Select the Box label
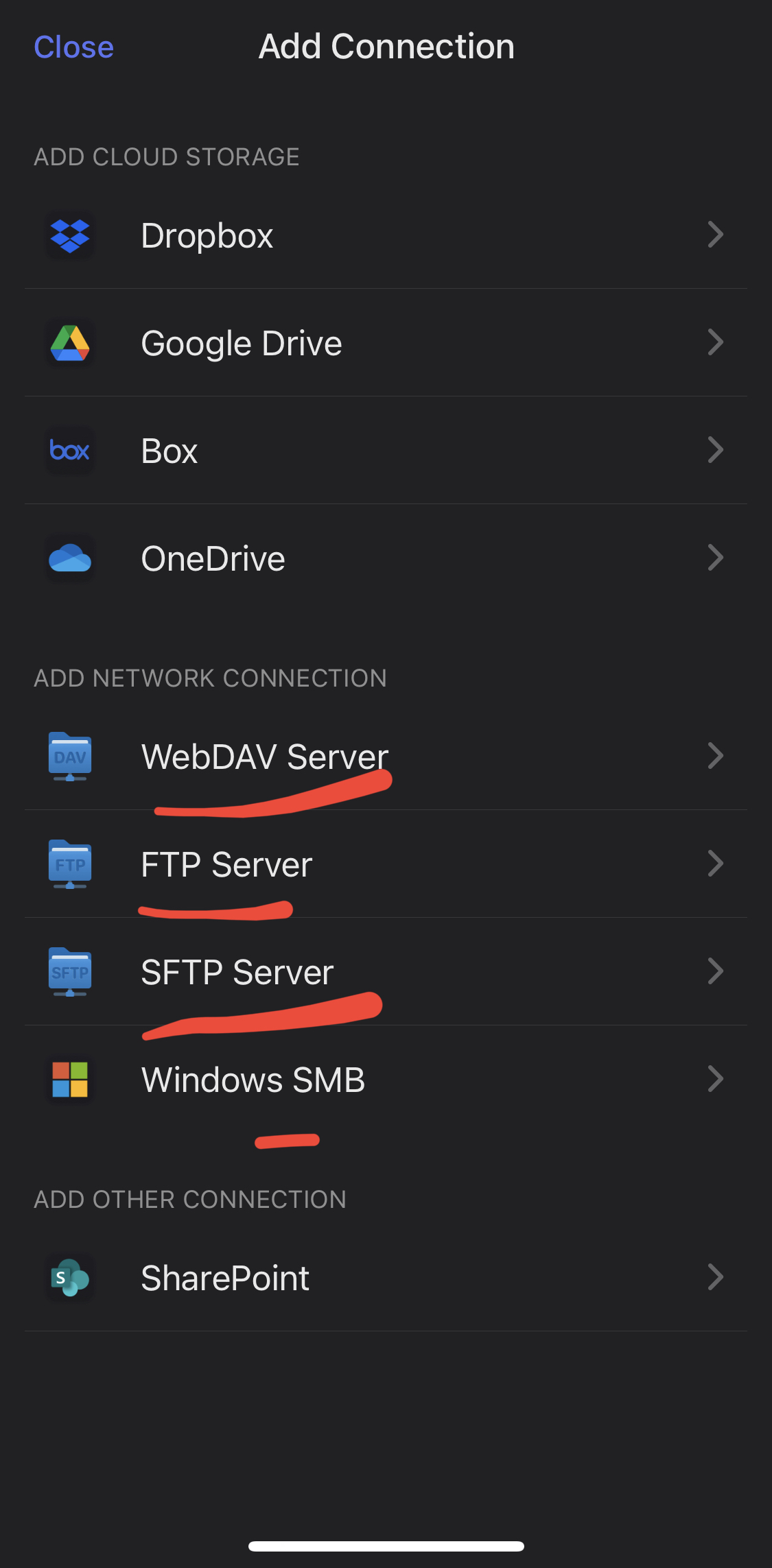 (x=169, y=451)
